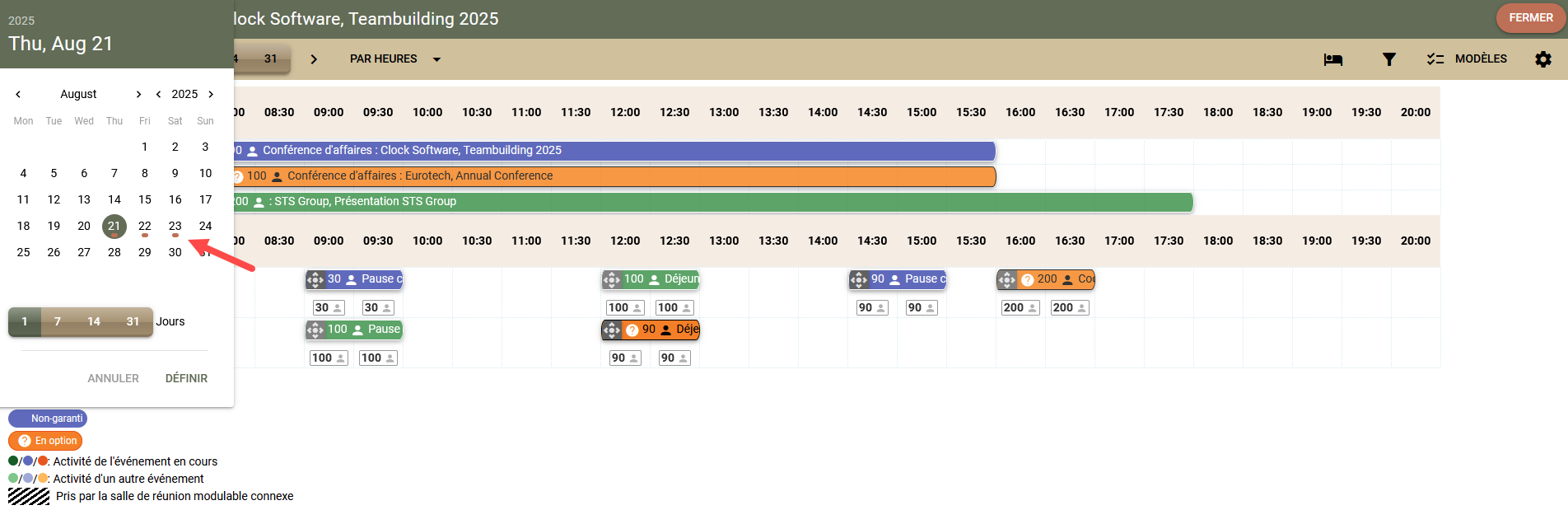Click the August month label
The width and height of the screenshot is (1568, 510).
[78, 94]
